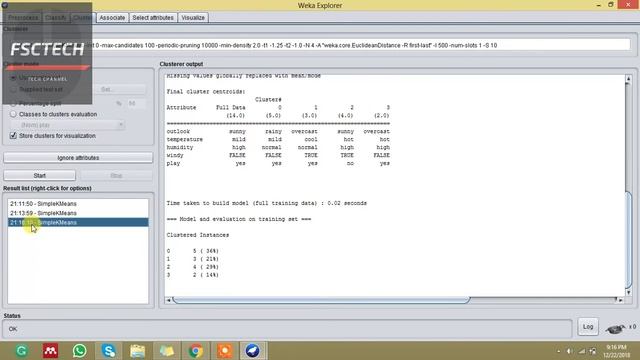Open the sticky notes taskbar icon
The width and height of the screenshot is (640, 360).
[x=167, y=351]
